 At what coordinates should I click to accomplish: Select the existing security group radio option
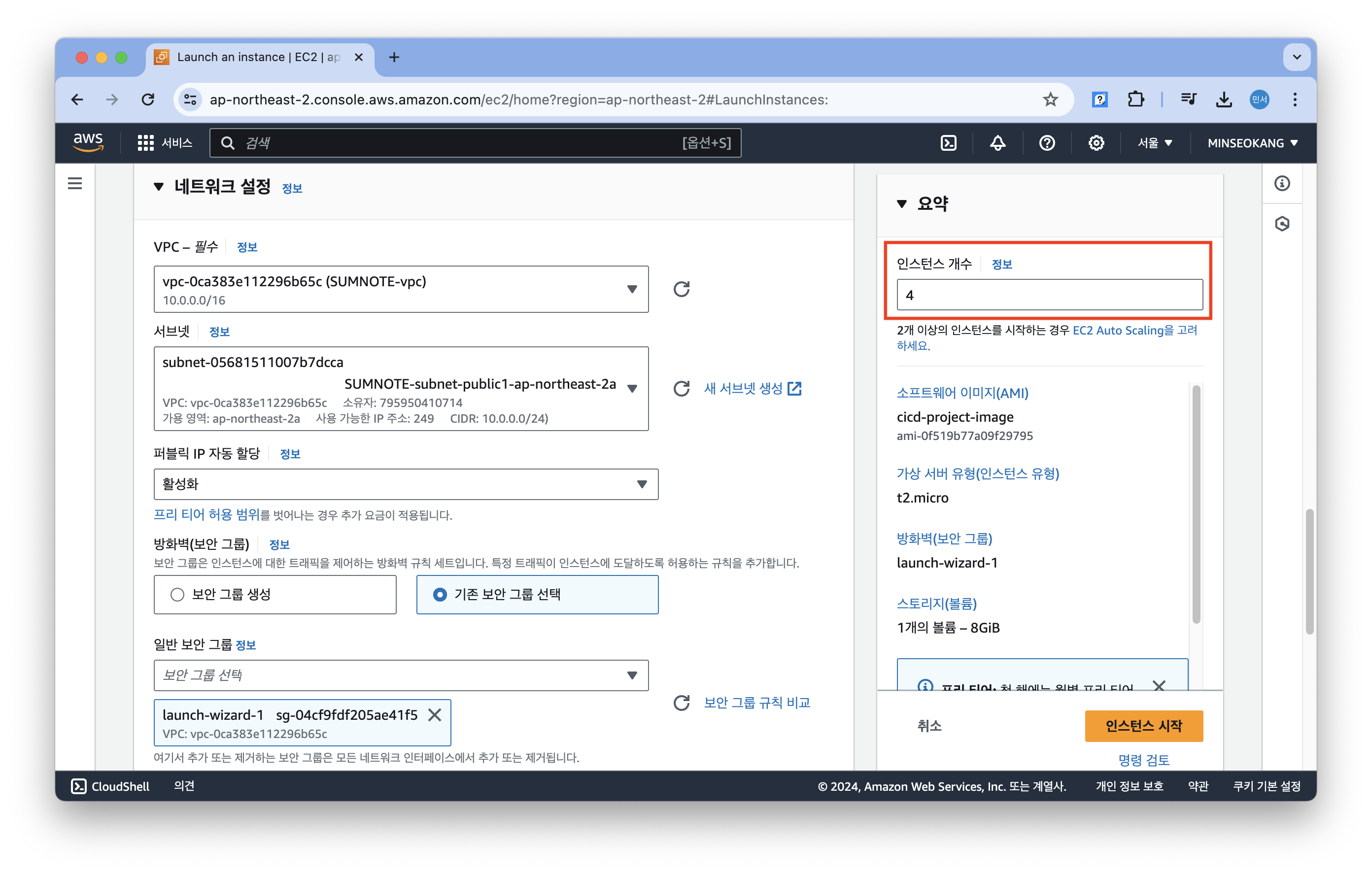pos(440,594)
